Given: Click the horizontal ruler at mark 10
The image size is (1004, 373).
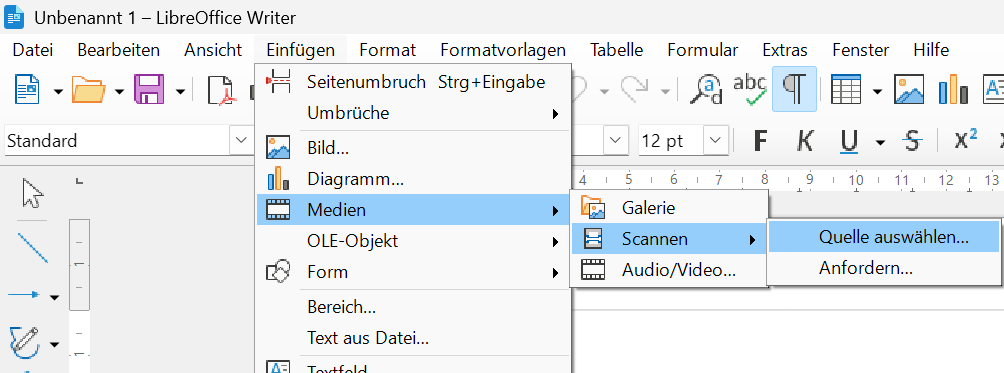Looking at the screenshot, I should coord(855,180).
